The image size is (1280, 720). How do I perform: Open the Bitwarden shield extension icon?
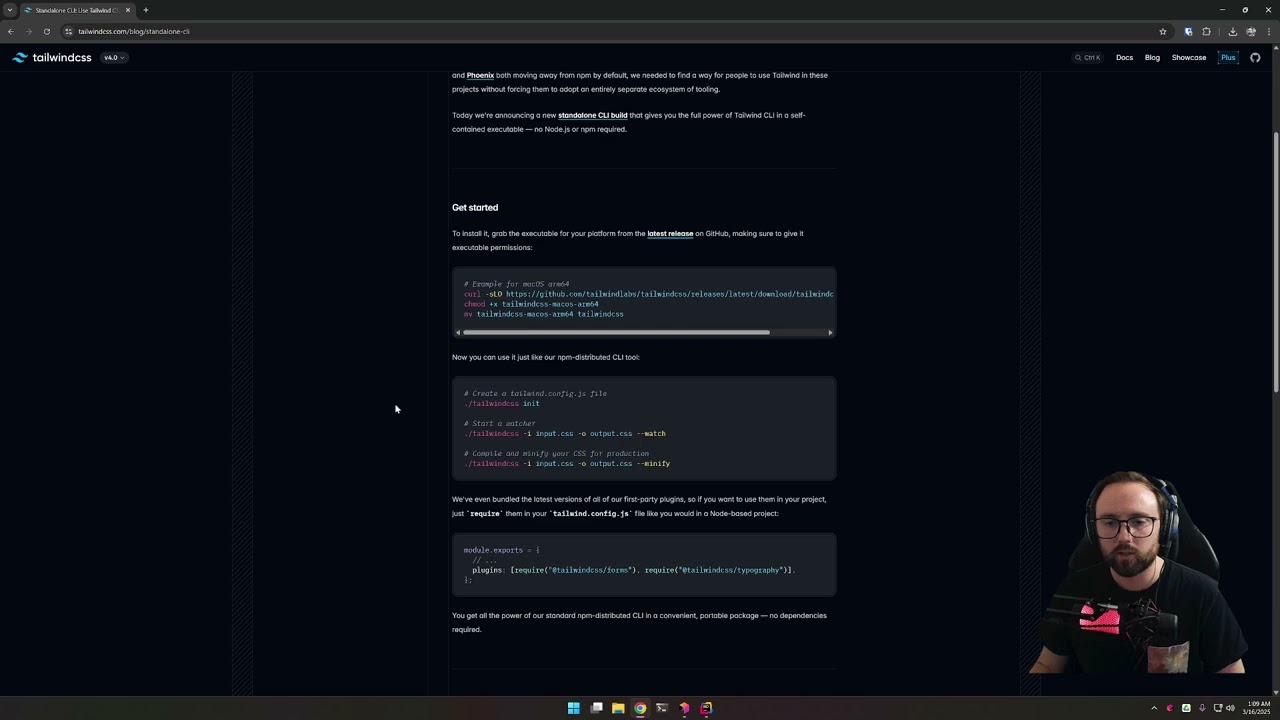point(1188,31)
